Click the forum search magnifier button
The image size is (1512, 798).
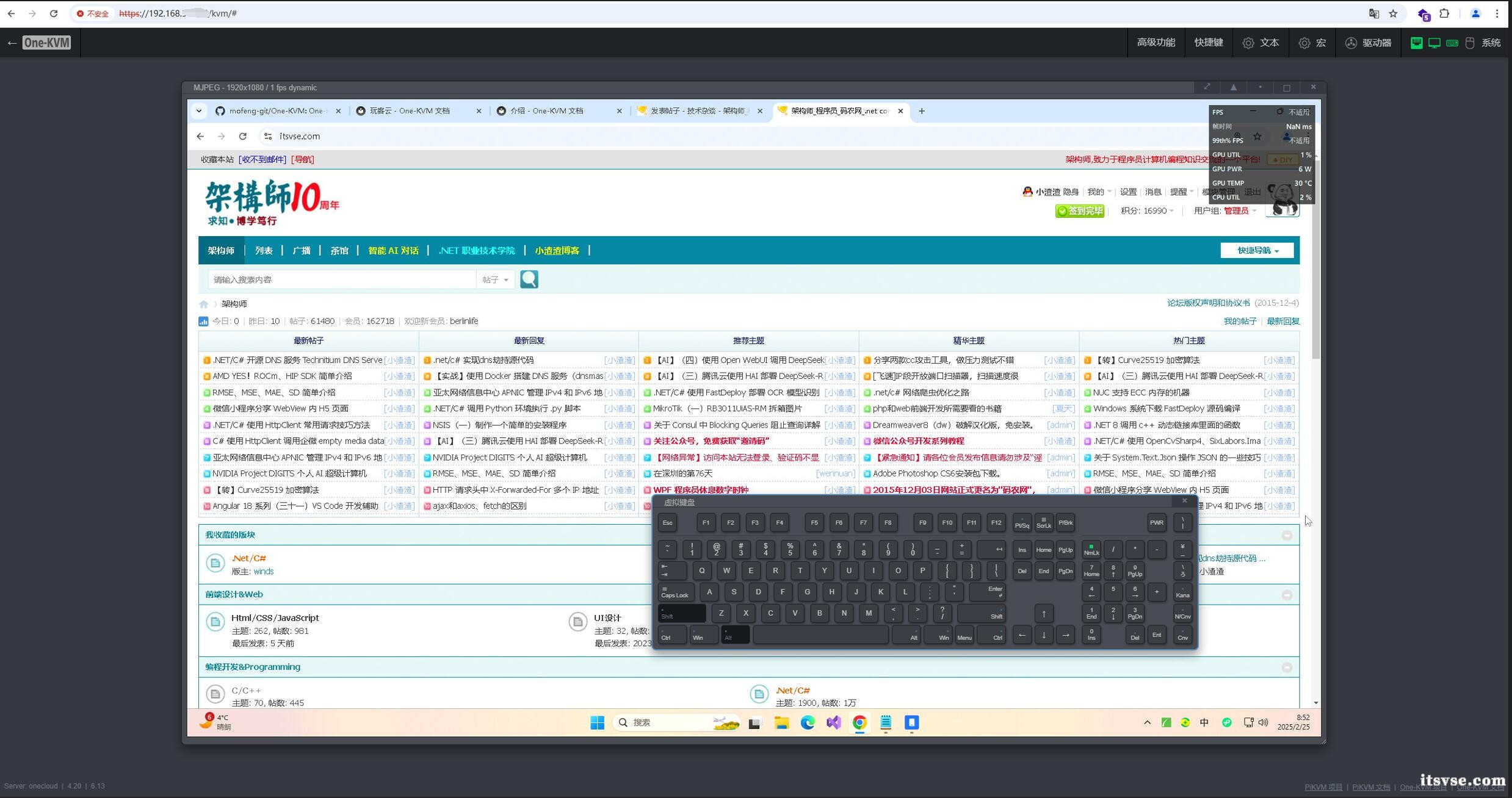529,279
